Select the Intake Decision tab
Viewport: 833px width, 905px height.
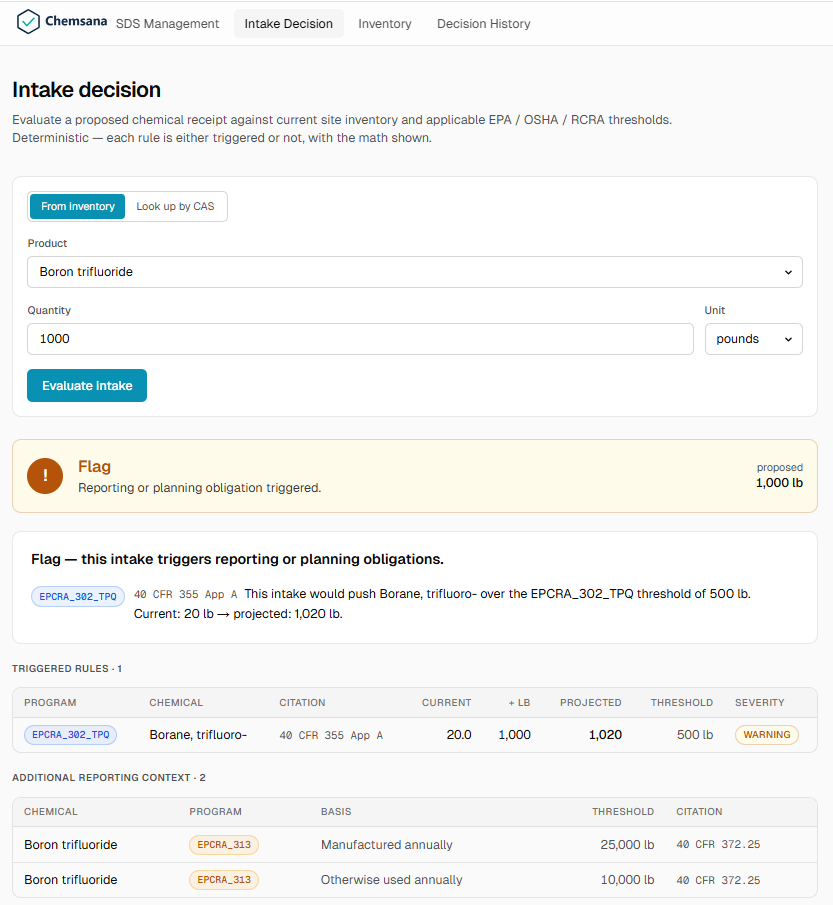point(289,24)
